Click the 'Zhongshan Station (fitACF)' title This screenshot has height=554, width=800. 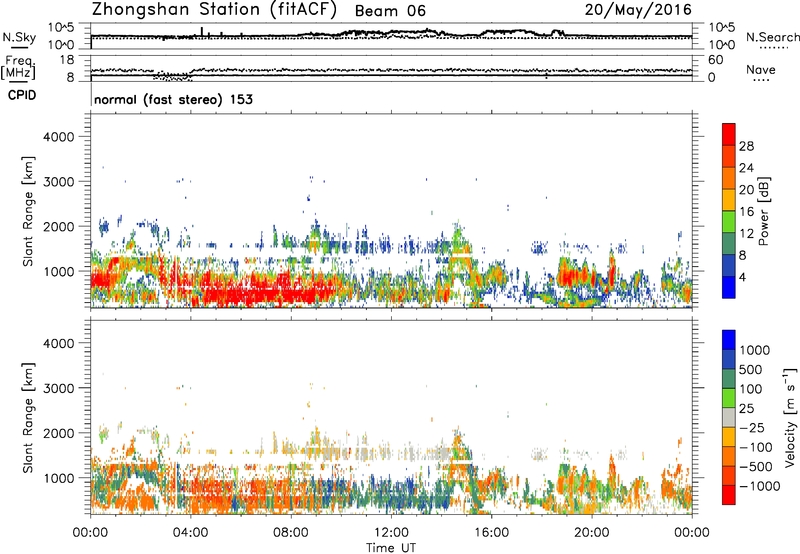coord(214,10)
